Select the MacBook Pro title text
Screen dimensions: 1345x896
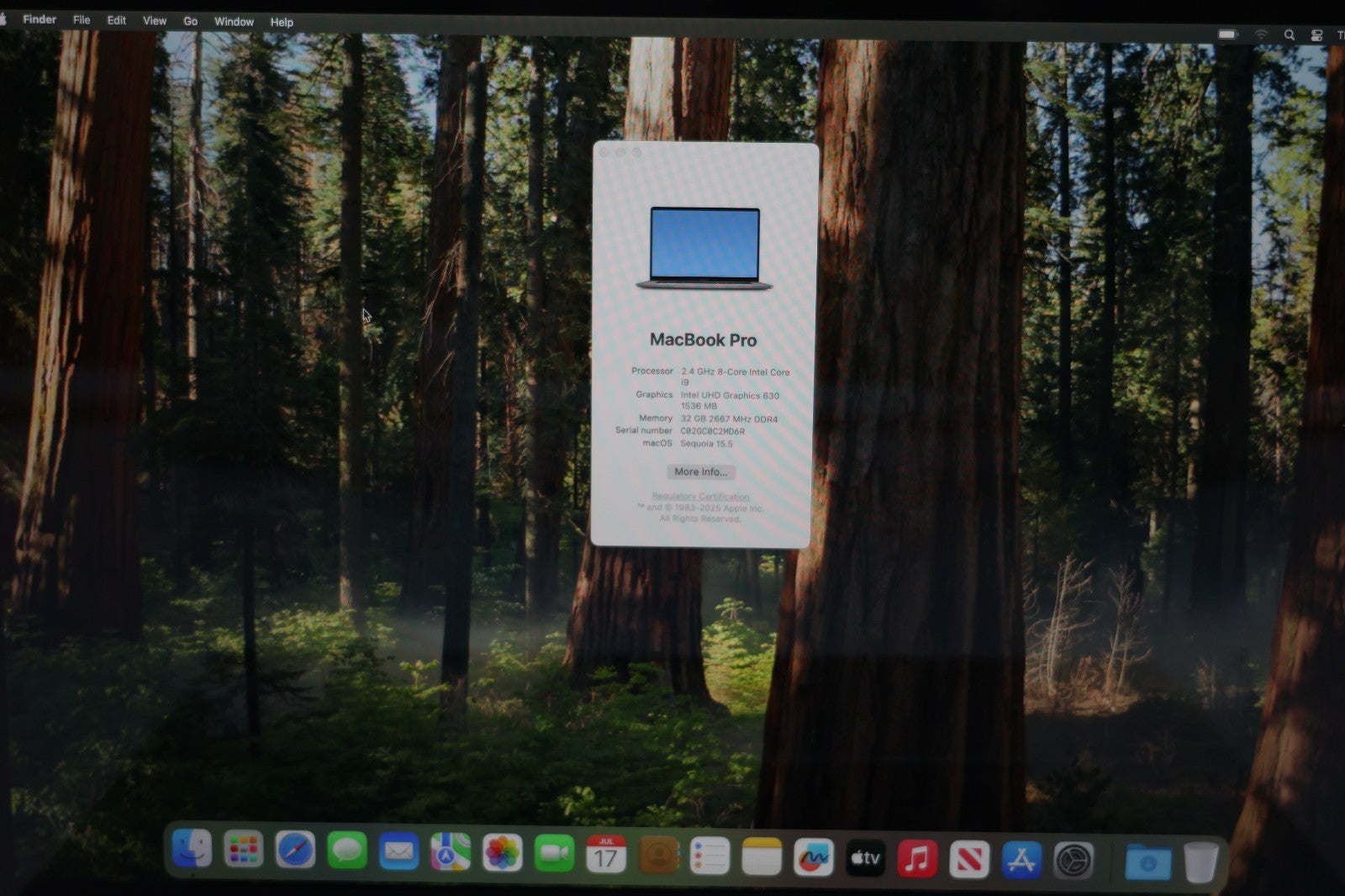(704, 340)
